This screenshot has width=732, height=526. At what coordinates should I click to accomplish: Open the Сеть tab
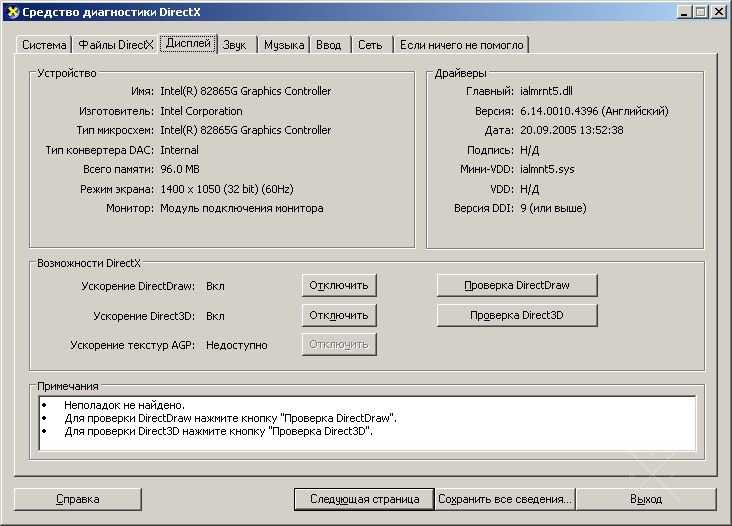tap(370, 45)
